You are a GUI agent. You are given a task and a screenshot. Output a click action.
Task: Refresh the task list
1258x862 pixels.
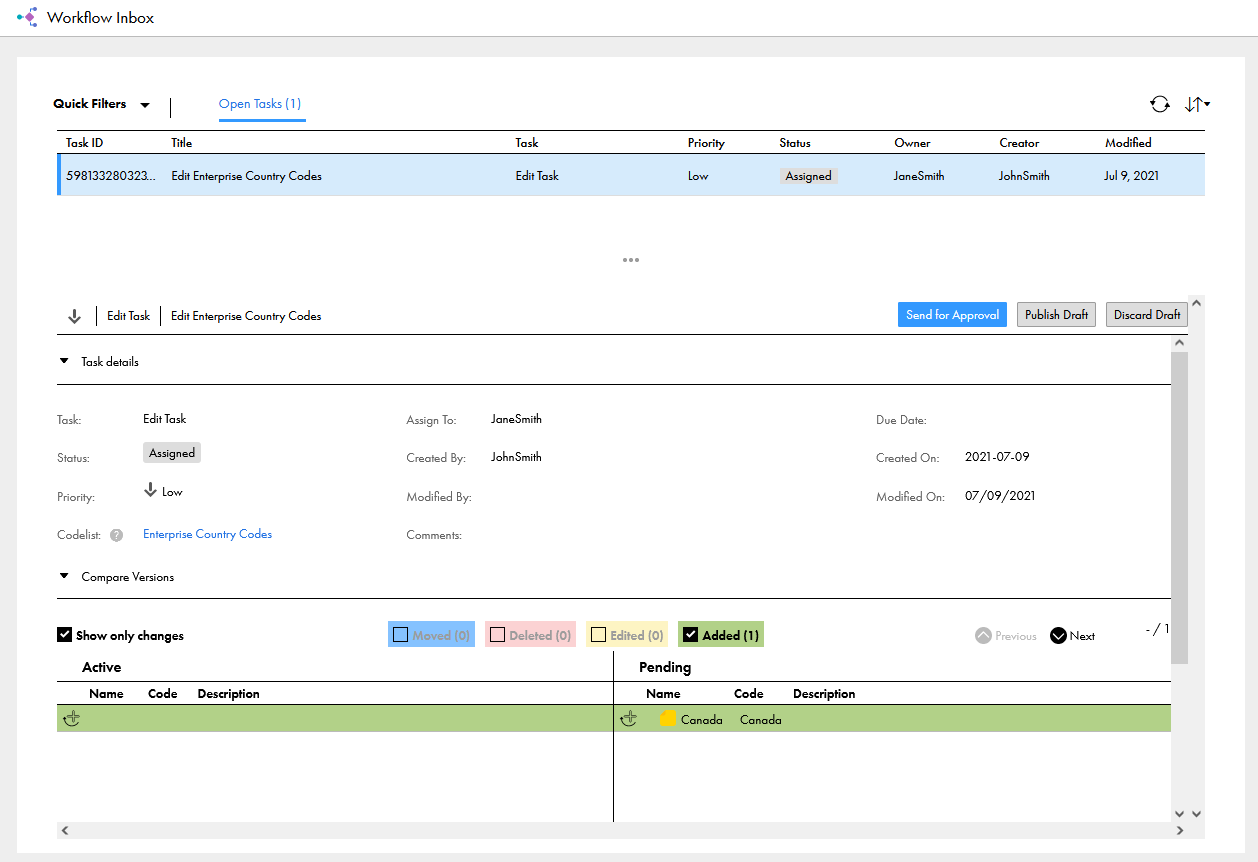pyautogui.click(x=1160, y=104)
